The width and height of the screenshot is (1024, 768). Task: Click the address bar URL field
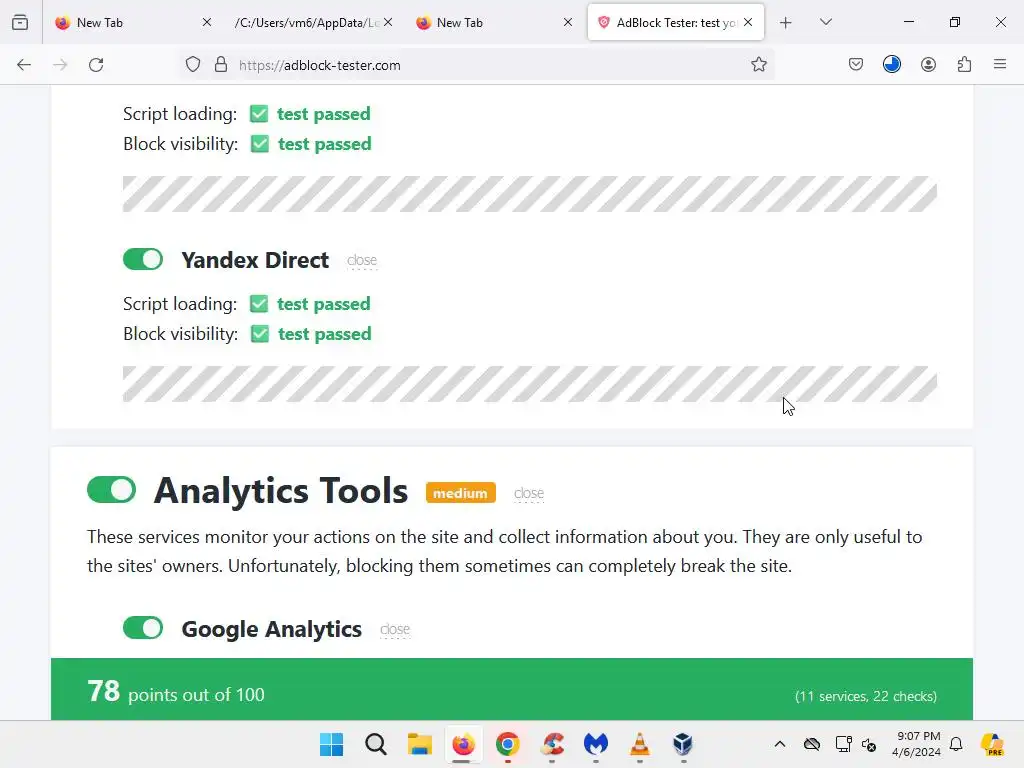[477, 65]
